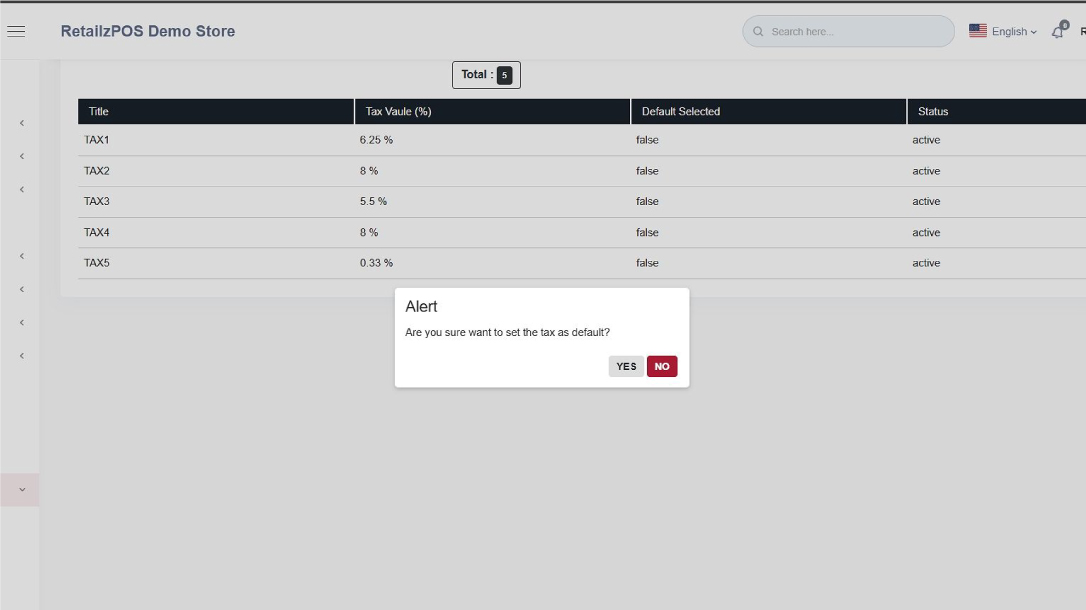Click the Total count badge showing 5
The image size is (1086, 610).
[x=504, y=75]
